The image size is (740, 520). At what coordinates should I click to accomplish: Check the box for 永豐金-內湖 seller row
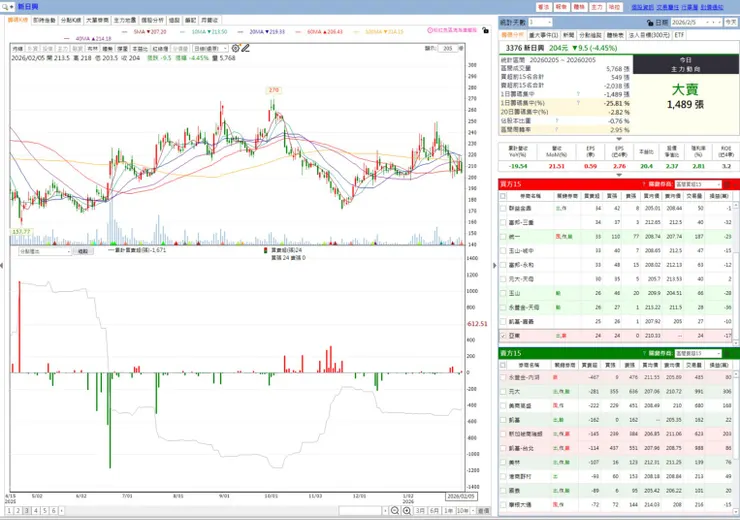coord(503,377)
